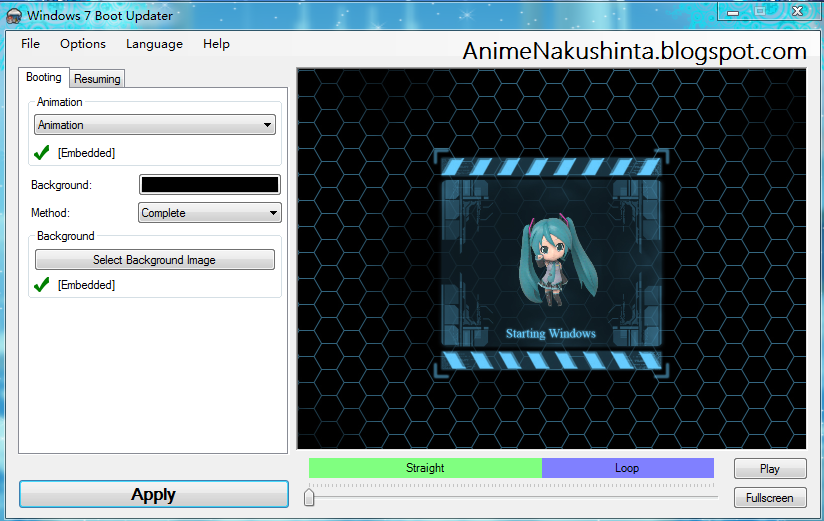Click the green checkmark under Animation dropdown
The height and width of the screenshot is (521, 824).
click(42, 153)
